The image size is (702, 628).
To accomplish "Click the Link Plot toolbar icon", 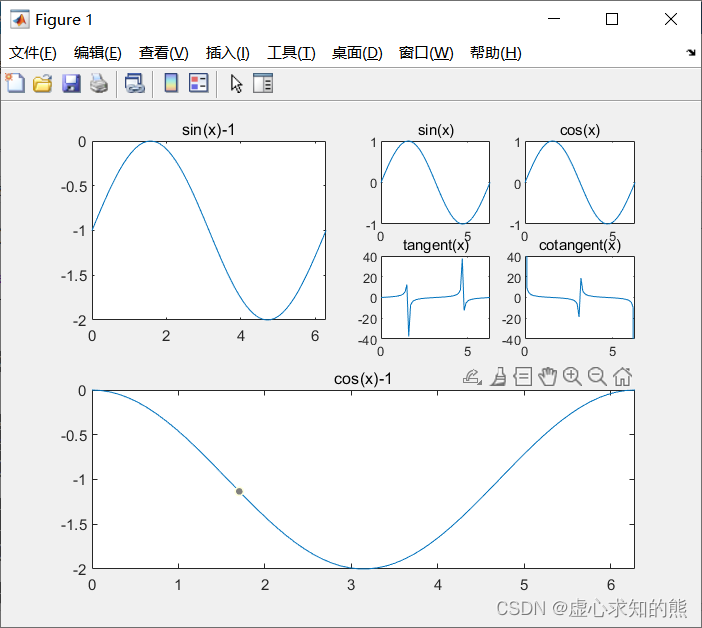I will pyautogui.click(x=135, y=84).
